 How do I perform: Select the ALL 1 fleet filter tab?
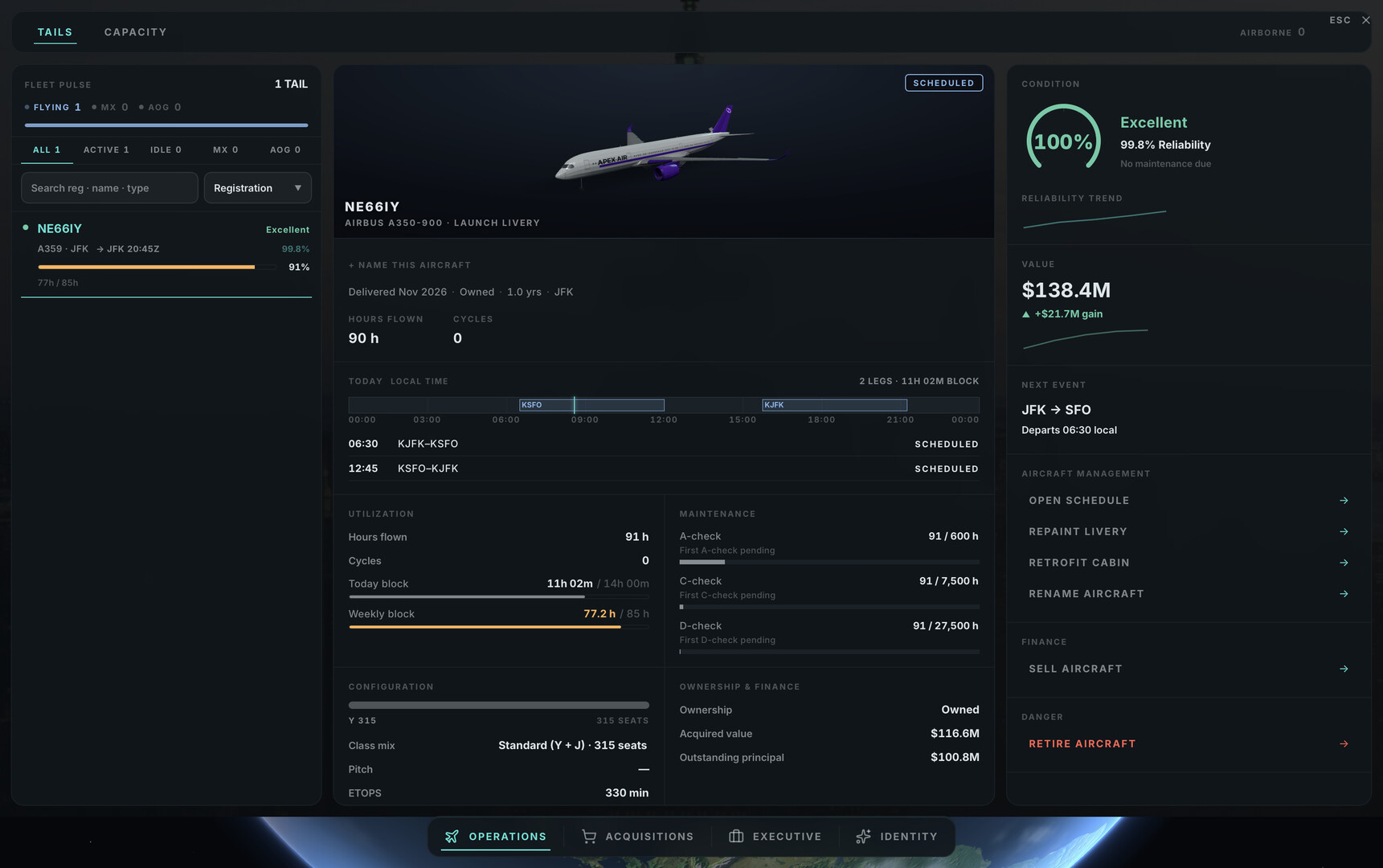point(47,150)
